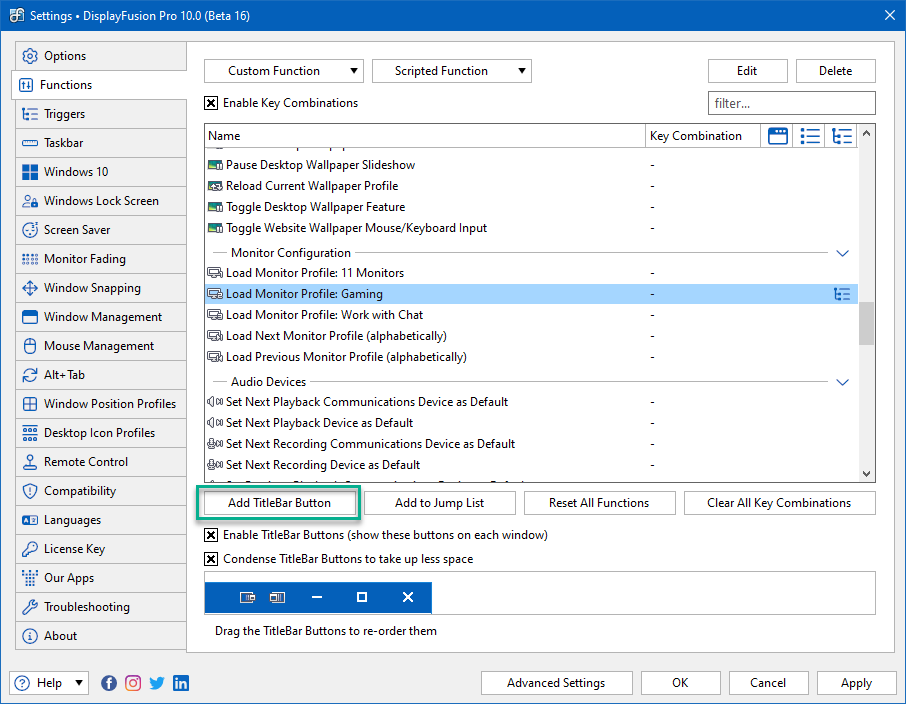Collapse the Monitor Configuration group
906x704 pixels.
[842, 253]
